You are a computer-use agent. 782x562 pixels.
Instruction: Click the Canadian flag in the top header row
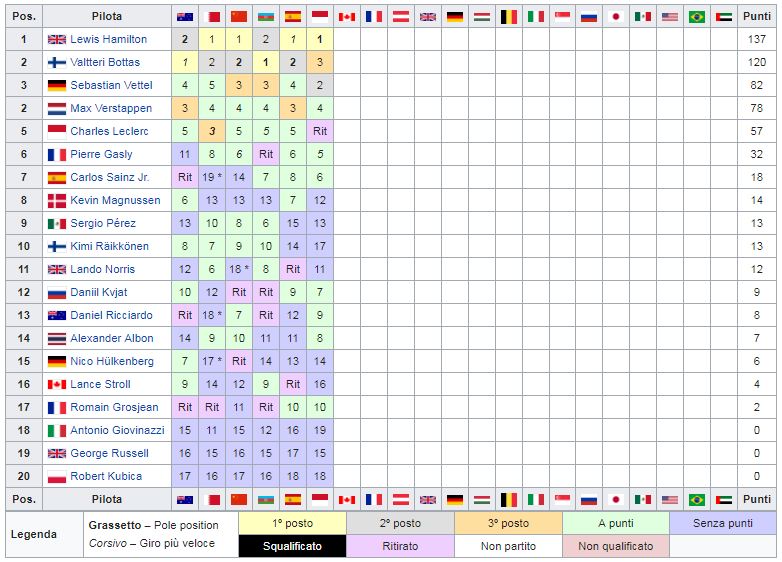click(347, 17)
